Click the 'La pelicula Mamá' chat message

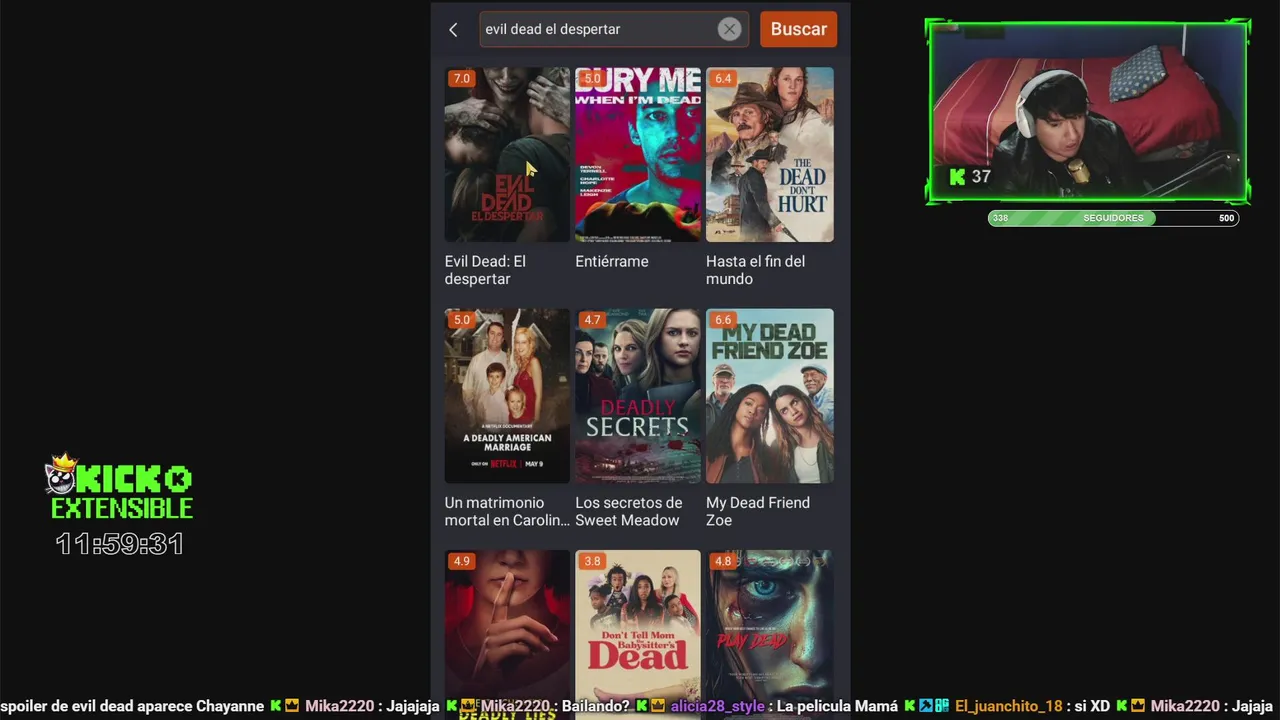[837, 706]
